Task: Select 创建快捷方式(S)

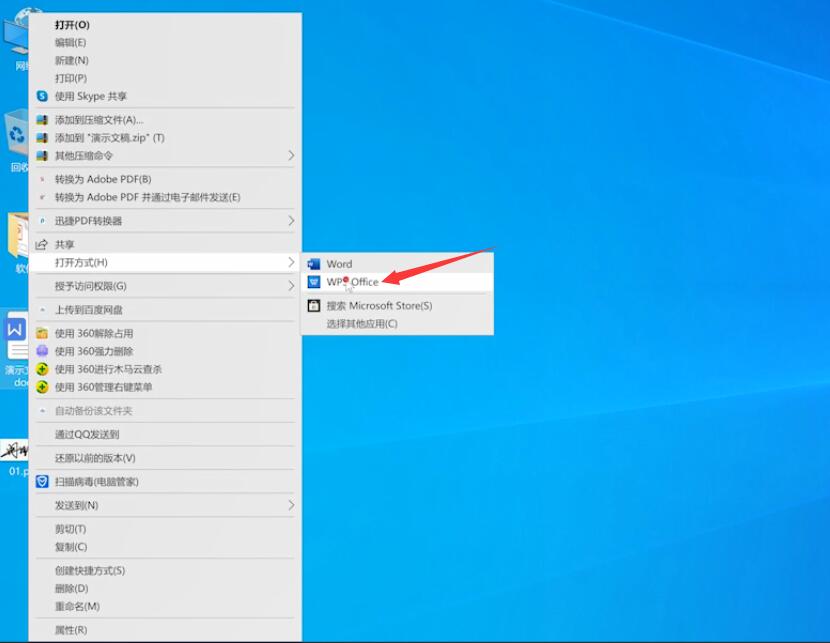Action: [165, 570]
